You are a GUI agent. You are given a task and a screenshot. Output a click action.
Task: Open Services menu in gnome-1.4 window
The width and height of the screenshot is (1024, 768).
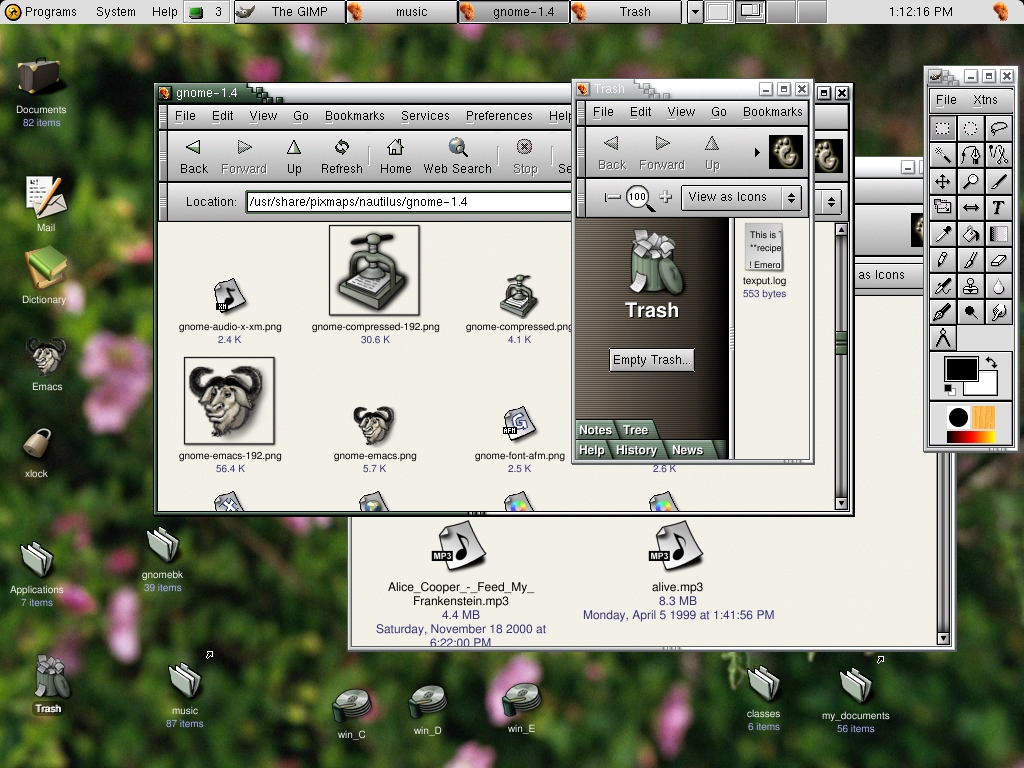pos(425,116)
